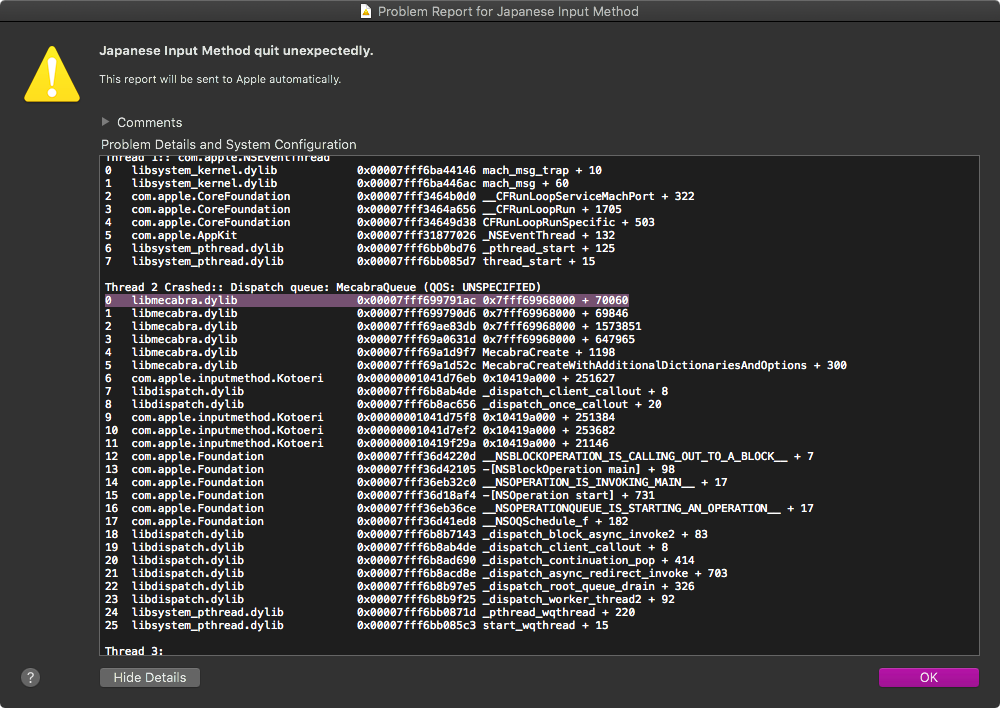This screenshot has height=708, width=1000.
Task: Click the document icon in title bar
Action: pos(367,11)
